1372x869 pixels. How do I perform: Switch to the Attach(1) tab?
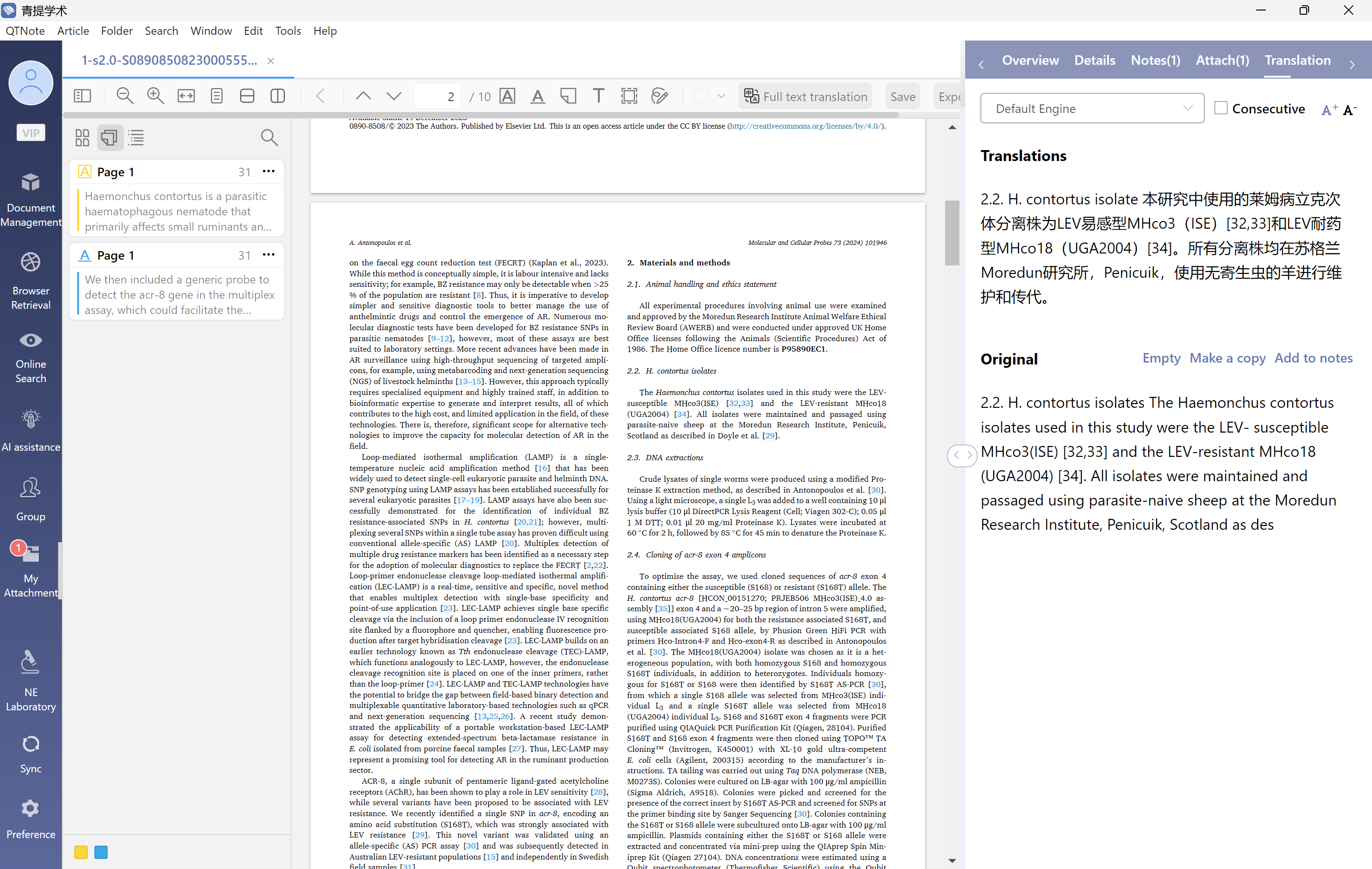click(1222, 60)
